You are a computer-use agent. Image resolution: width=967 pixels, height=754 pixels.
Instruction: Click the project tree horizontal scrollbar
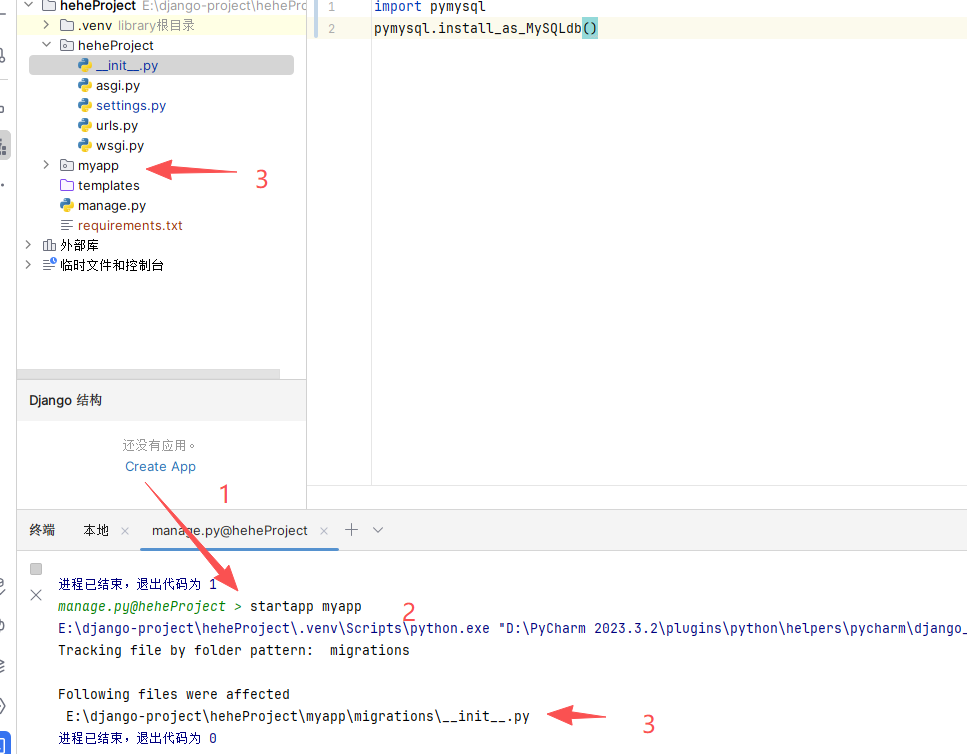click(x=149, y=374)
